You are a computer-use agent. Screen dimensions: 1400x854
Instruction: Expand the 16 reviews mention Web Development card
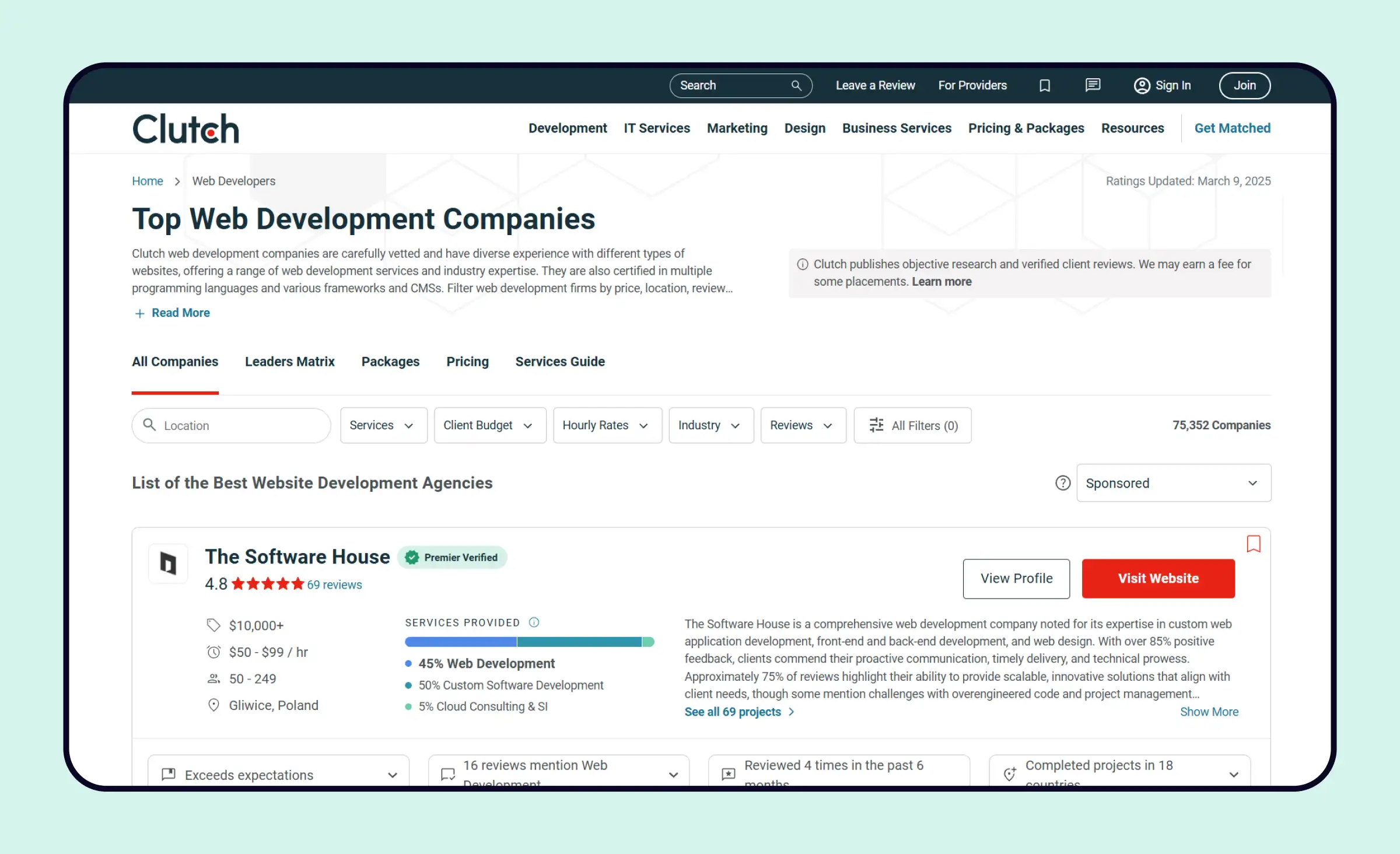pyautogui.click(x=559, y=771)
